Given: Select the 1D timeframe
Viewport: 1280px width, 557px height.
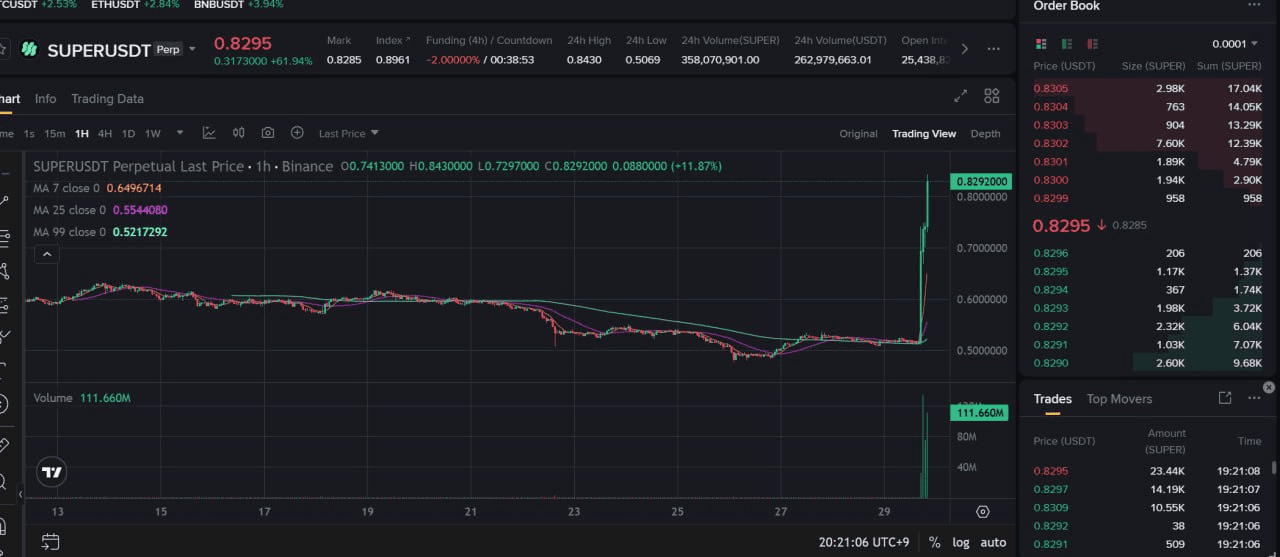Looking at the screenshot, I should pyautogui.click(x=128, y=133).
